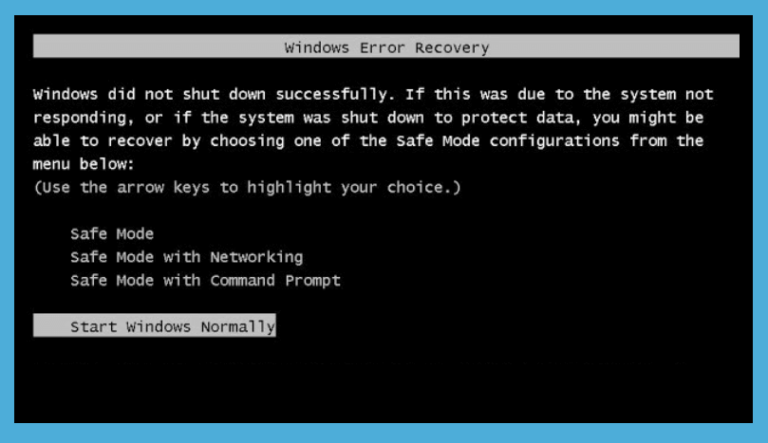Pick Safe Mode with Command Prompt
768x443 pixels.
click(205, 280)
